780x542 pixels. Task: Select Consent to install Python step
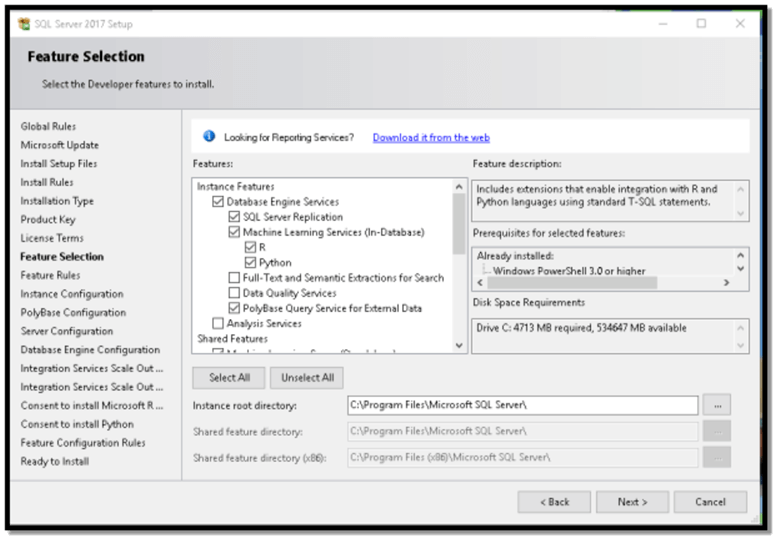click(x=77, y=424)
